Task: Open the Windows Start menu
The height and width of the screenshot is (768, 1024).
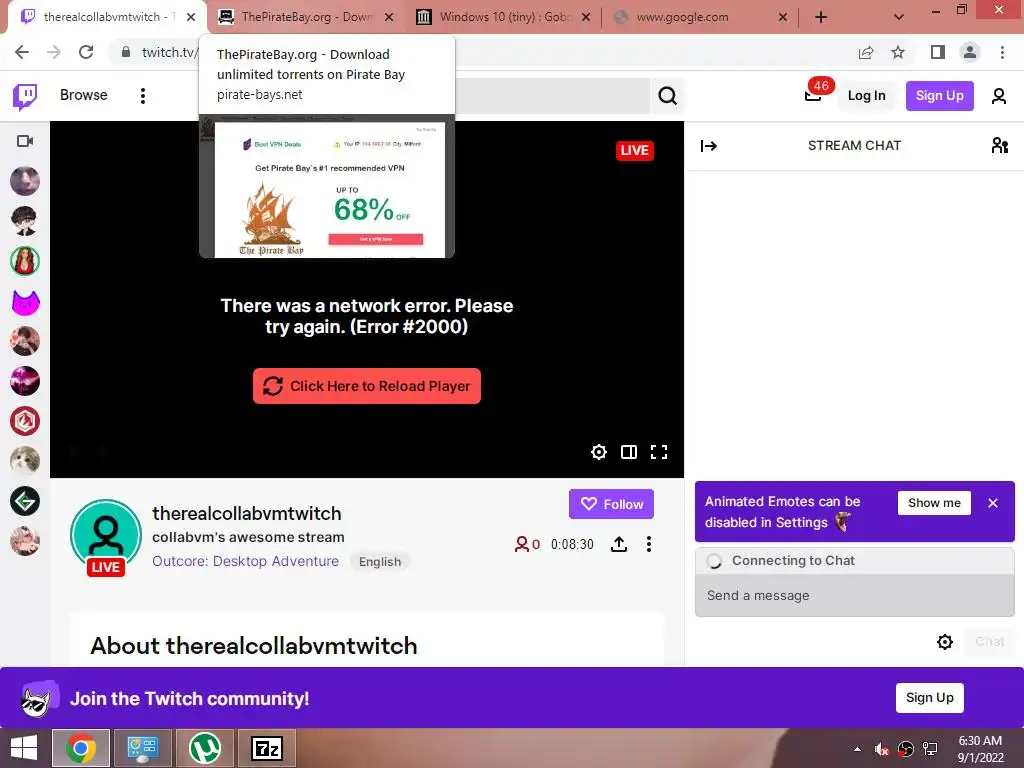Action: pos(24,748)
